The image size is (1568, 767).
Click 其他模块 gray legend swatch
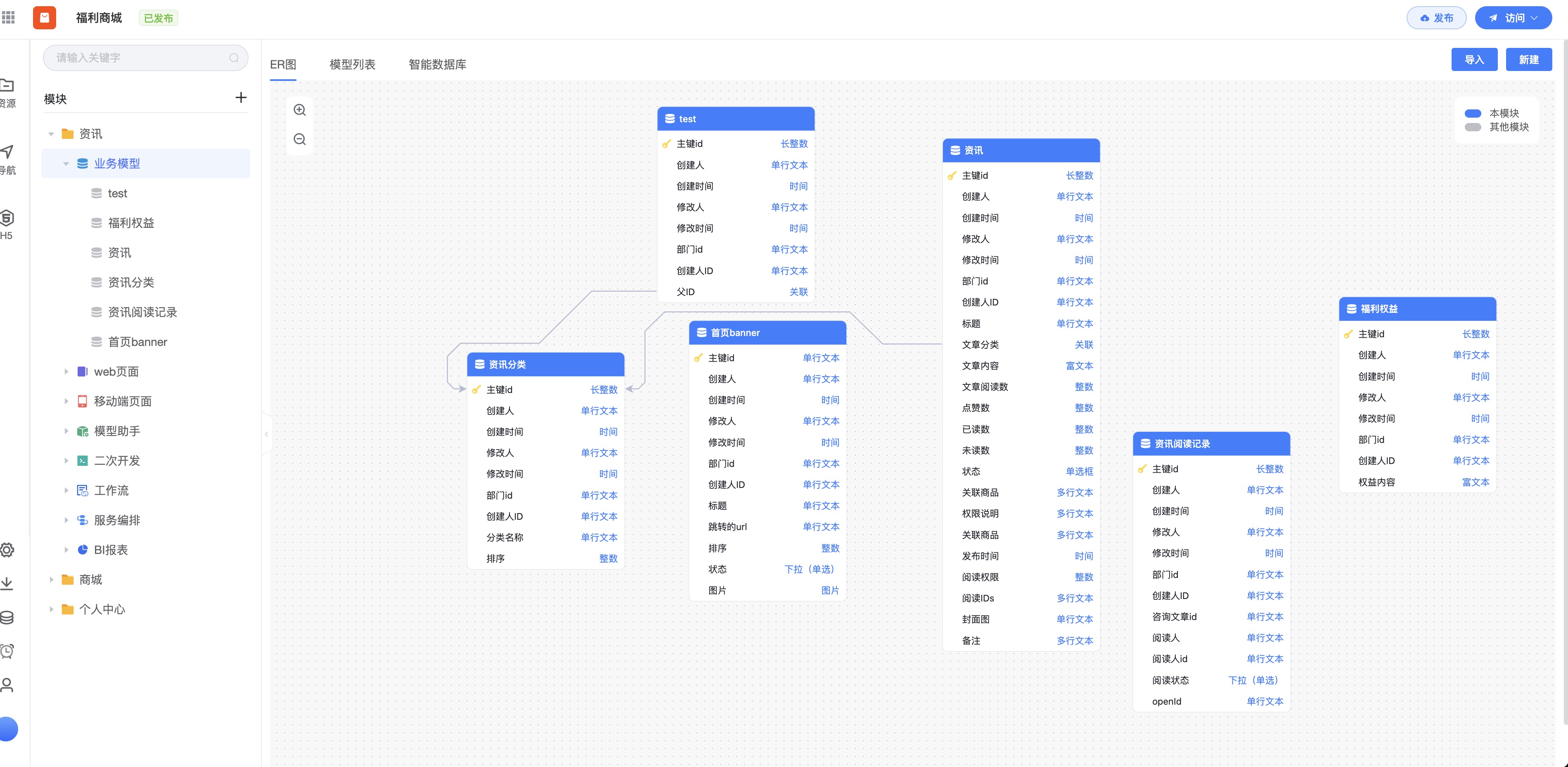point(1473,127)
